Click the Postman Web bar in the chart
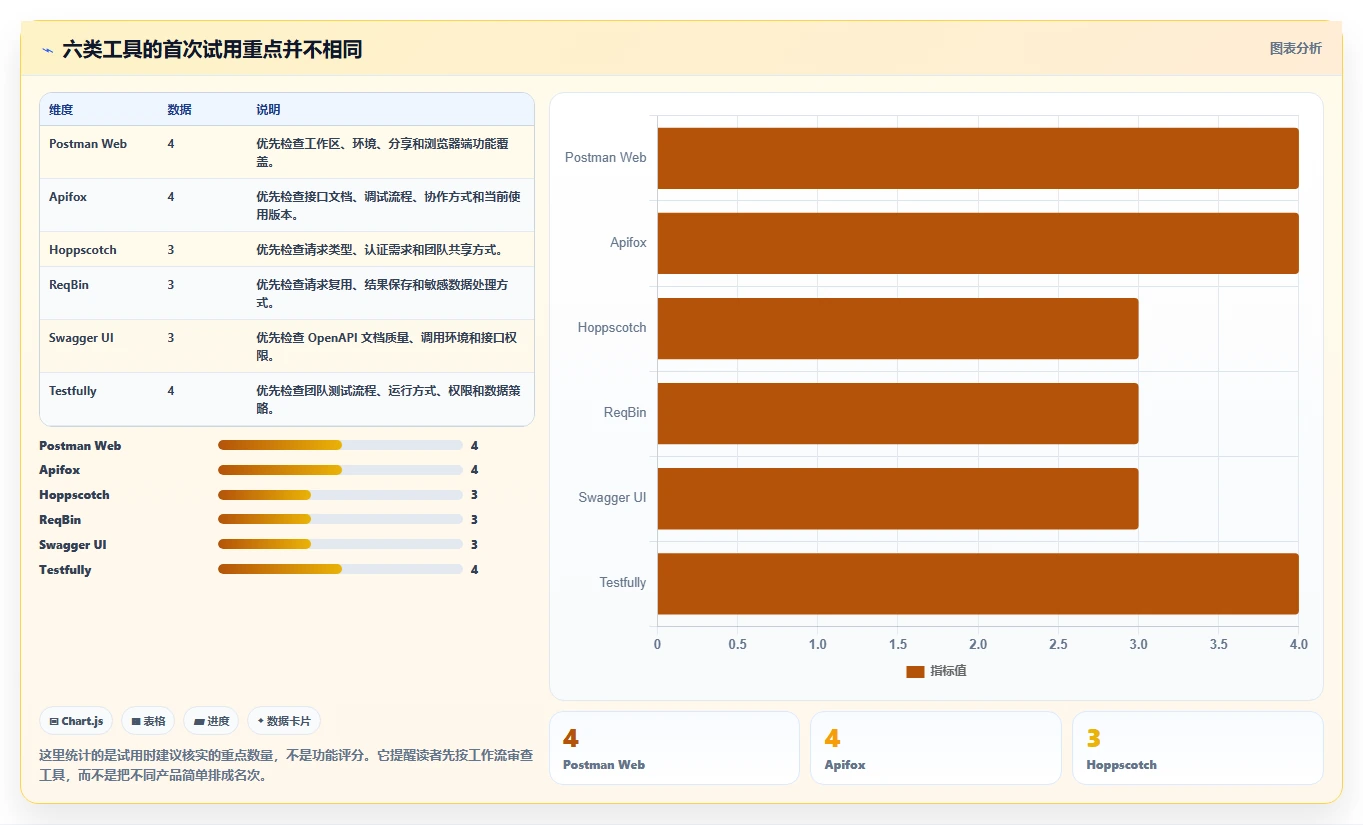Viewport: 1363px width, 825px height. click(977, 158)
